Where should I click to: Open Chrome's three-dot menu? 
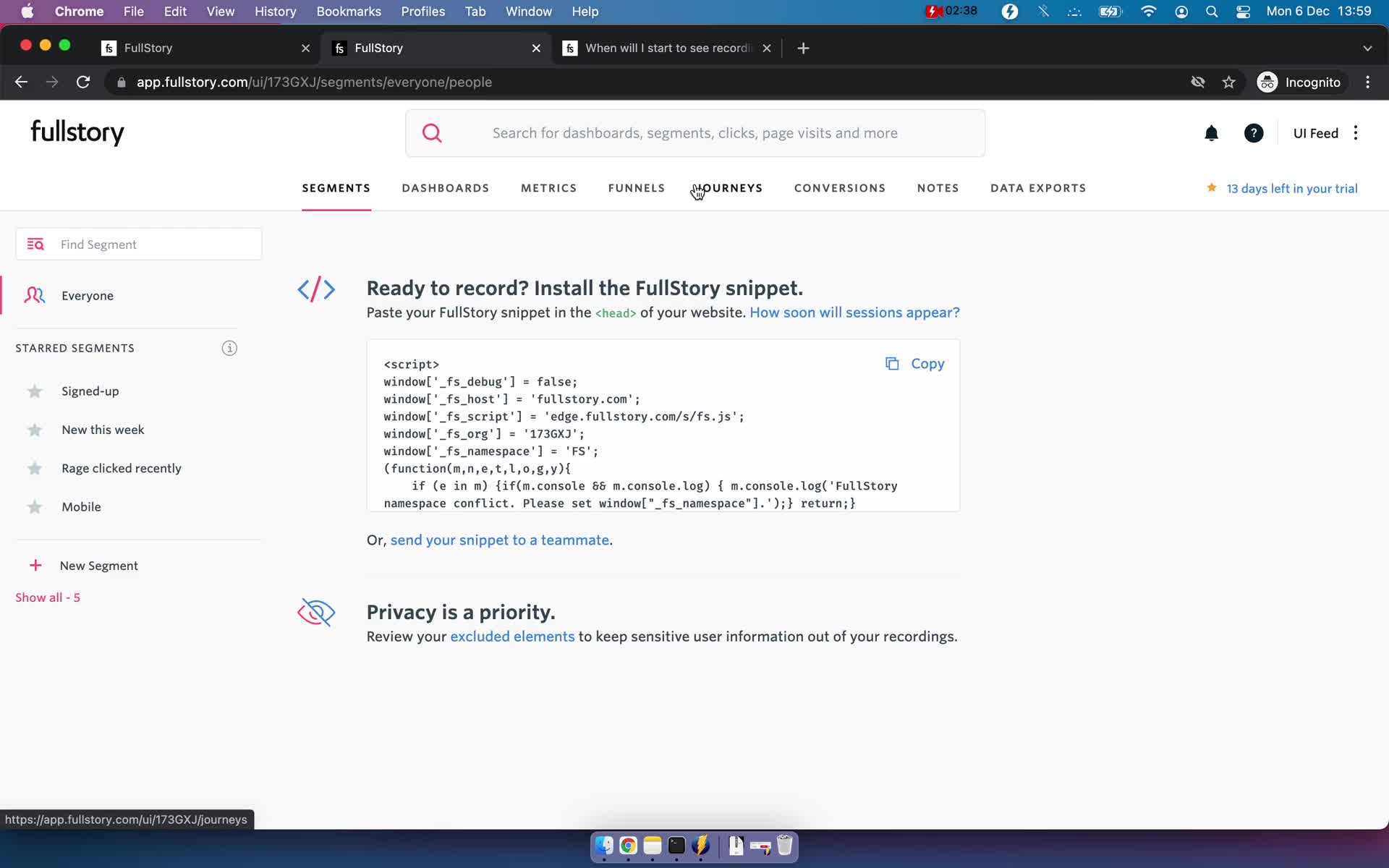[x=1367, y=82]
